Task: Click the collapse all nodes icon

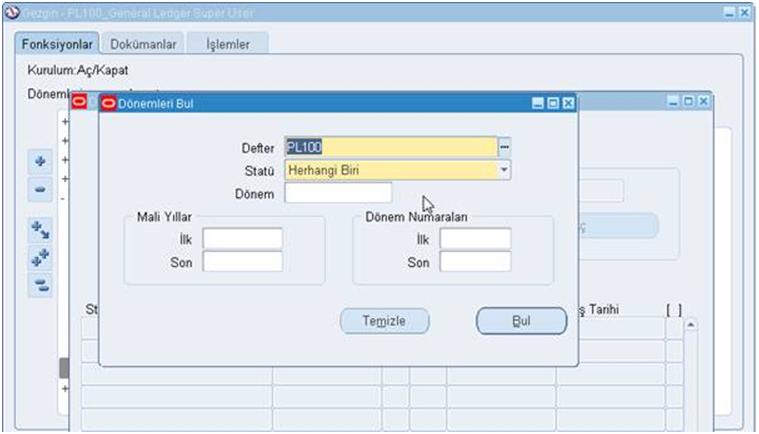Action: tap(40, 285)
